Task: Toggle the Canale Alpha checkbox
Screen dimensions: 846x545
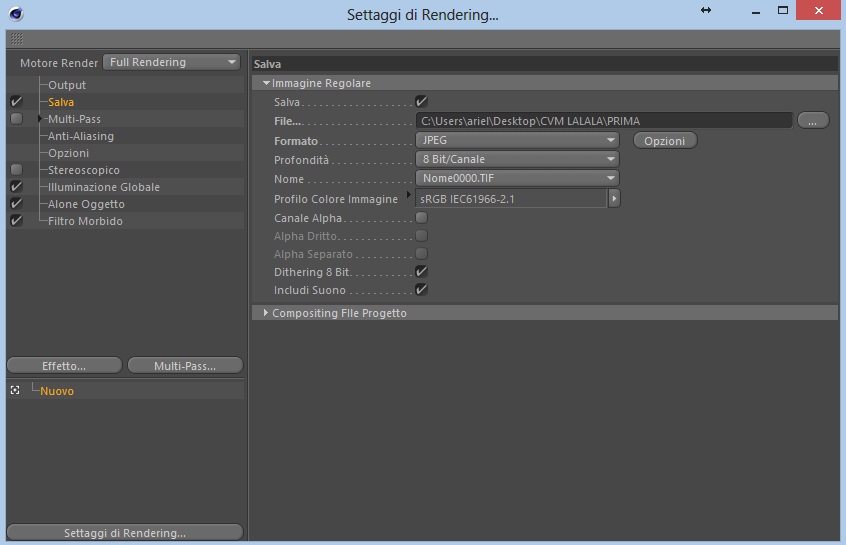Action: pos(421,217)
